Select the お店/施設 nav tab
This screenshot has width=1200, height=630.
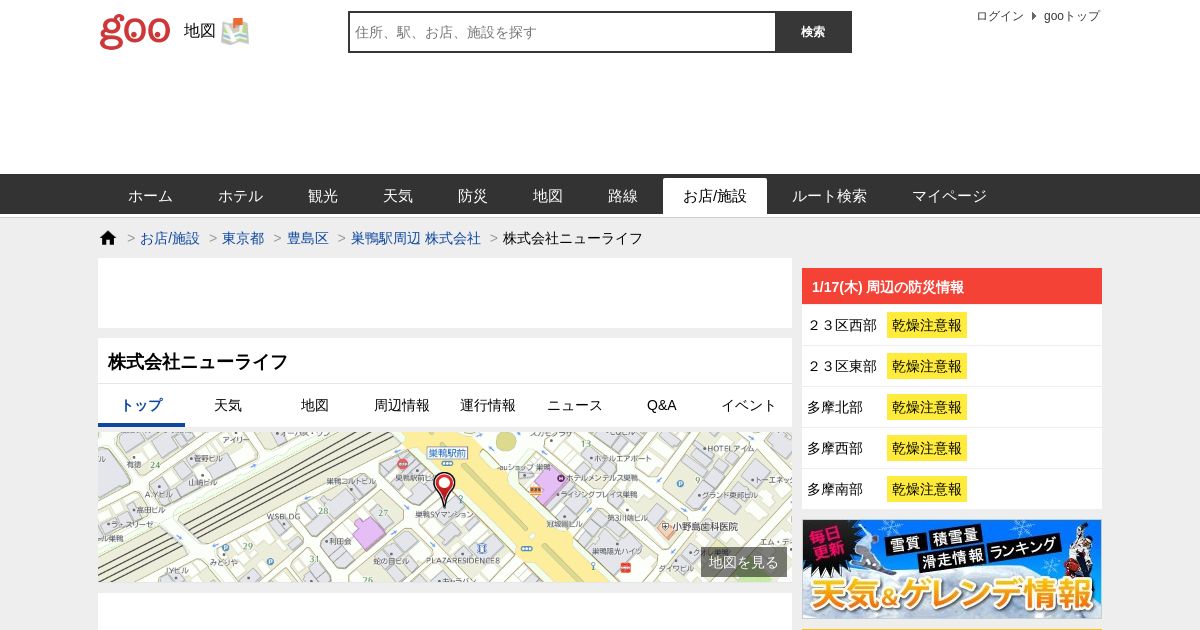pos(715,196)
